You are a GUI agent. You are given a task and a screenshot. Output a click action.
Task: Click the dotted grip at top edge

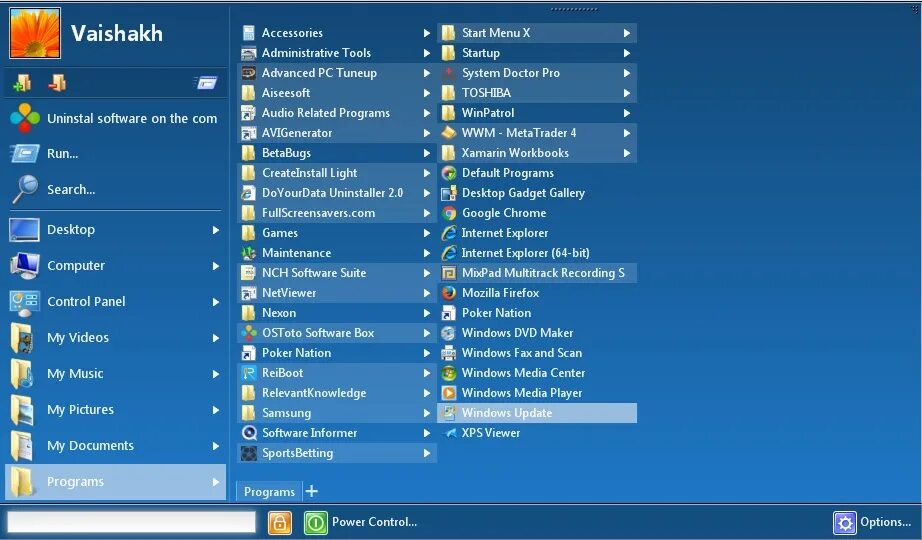click(x=574, y=9)
